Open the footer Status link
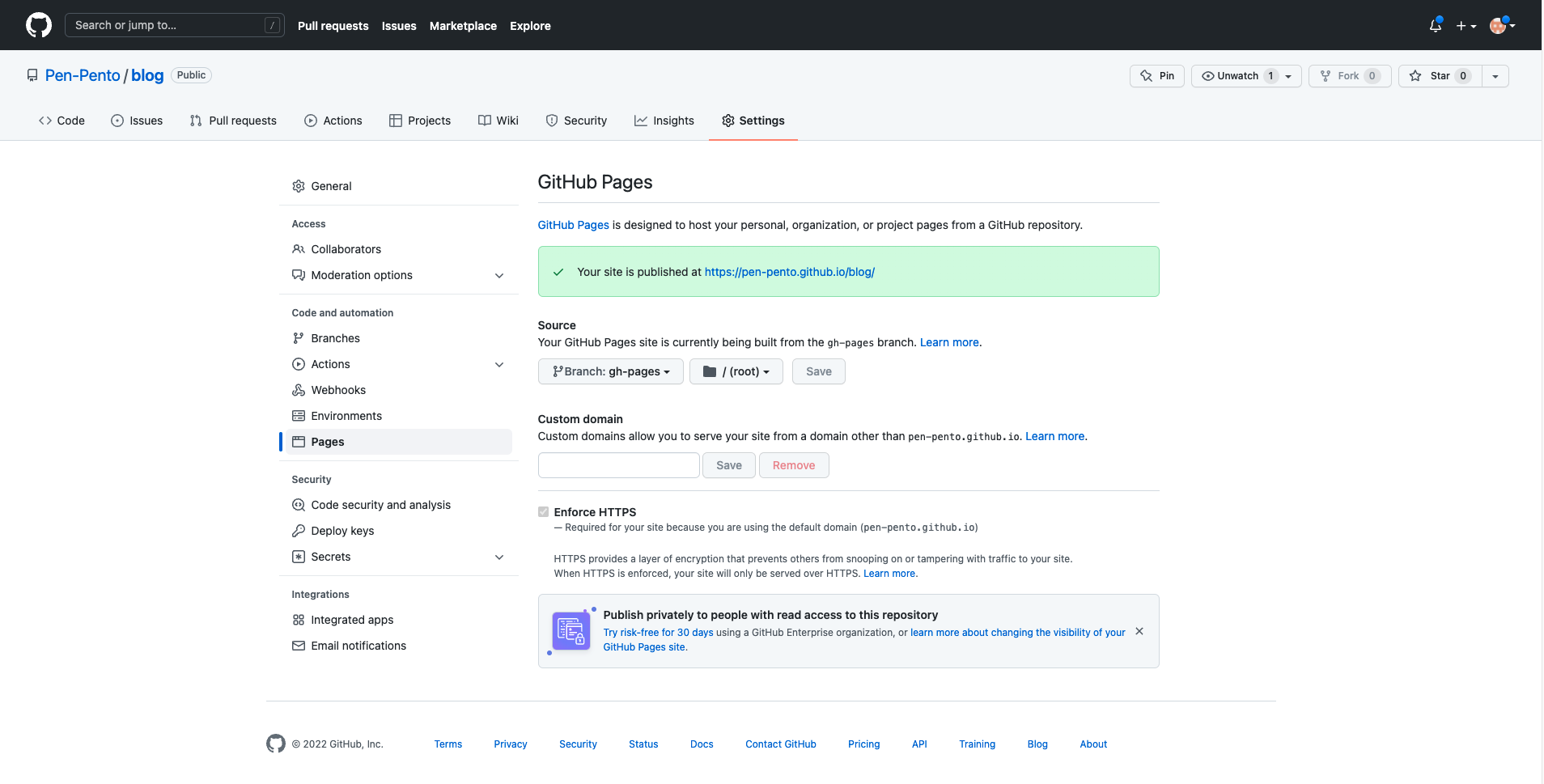The height and width of the screenshot is (784, 1544). [x=643, y=744]
